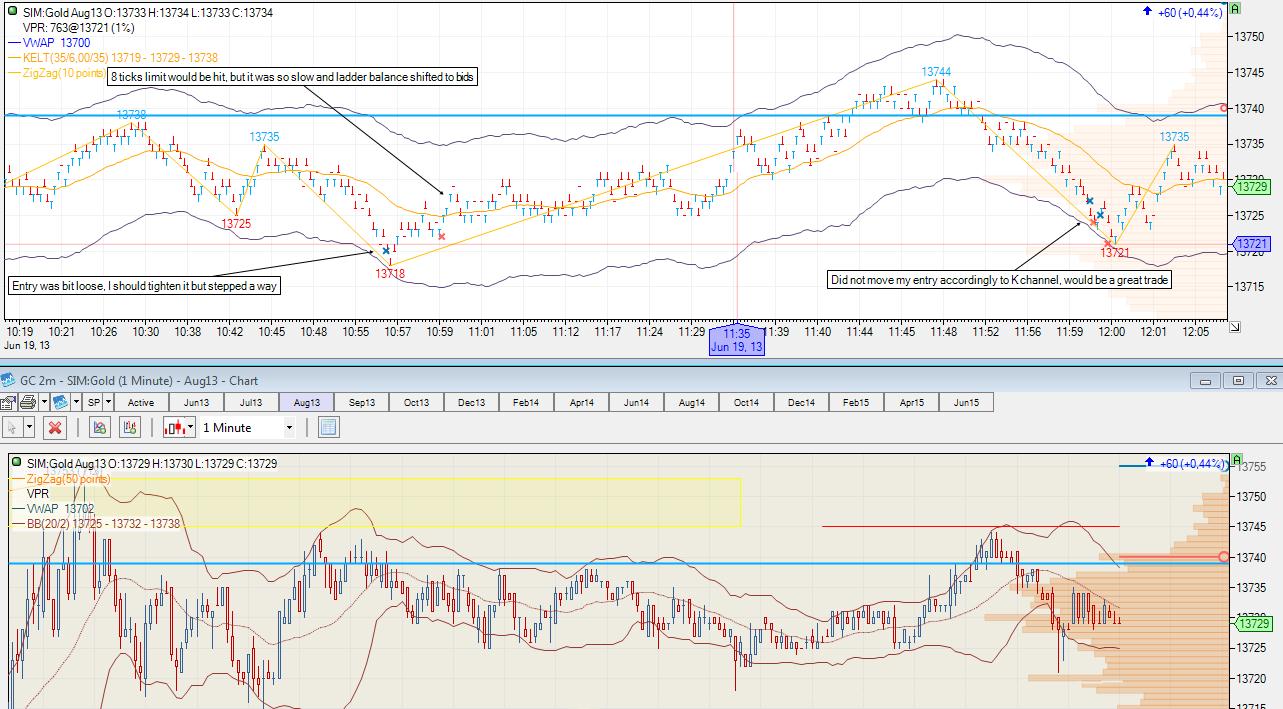Click the add study icon
The width and height of the screenshot is (1283, 709).
pos(99,427)
